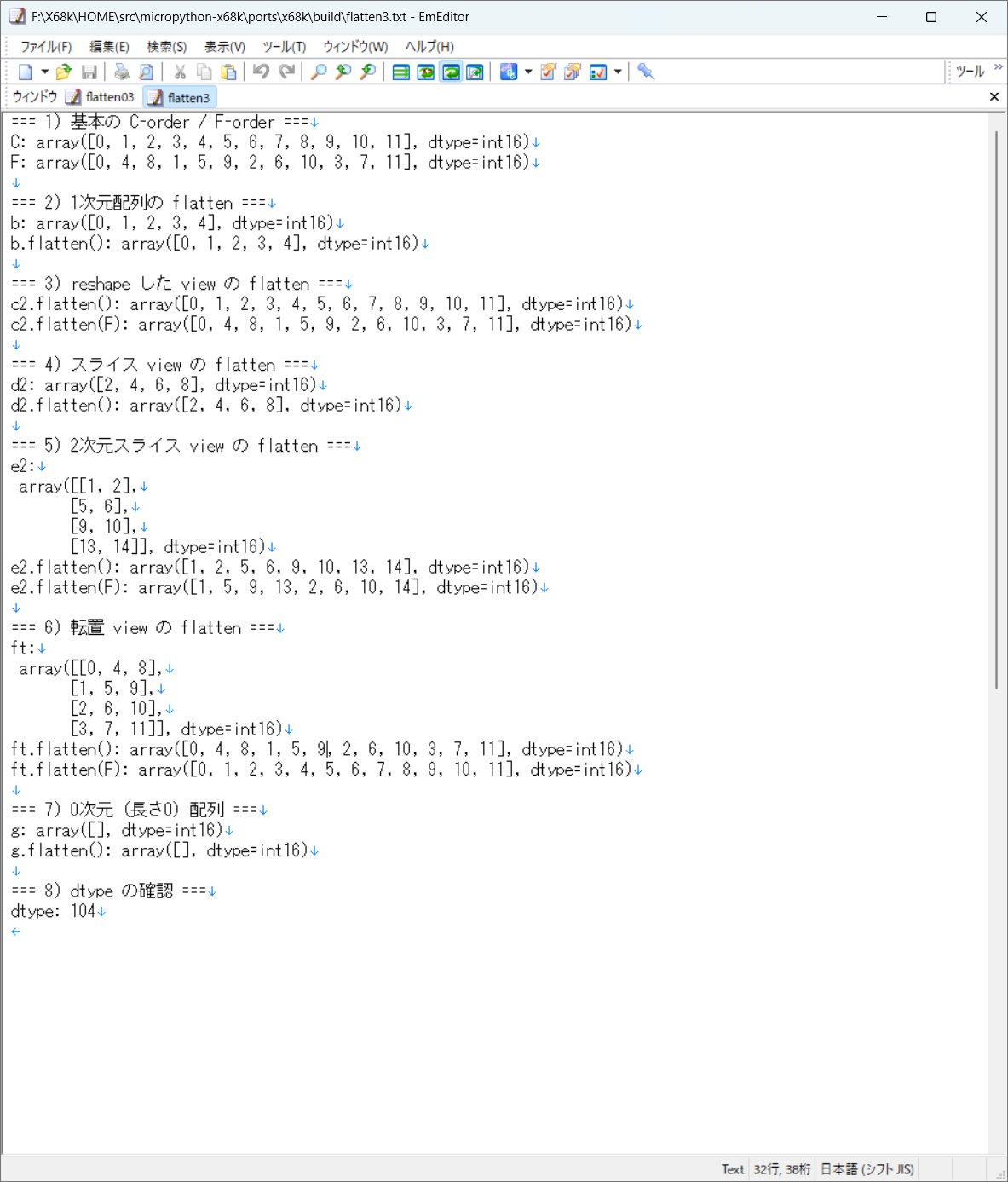Click the line 'e2:'
The image size is (1008, 1182).
pos(23,466)
